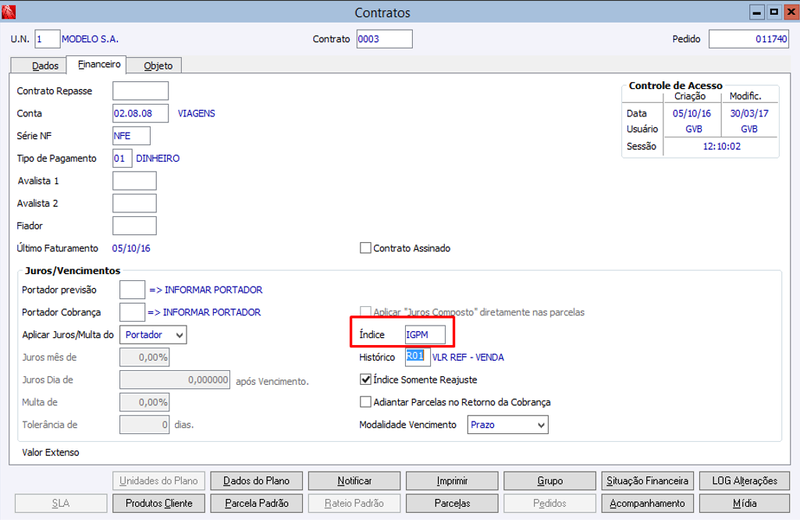Click the Sessão time 12:10:02

pos(721,146)
